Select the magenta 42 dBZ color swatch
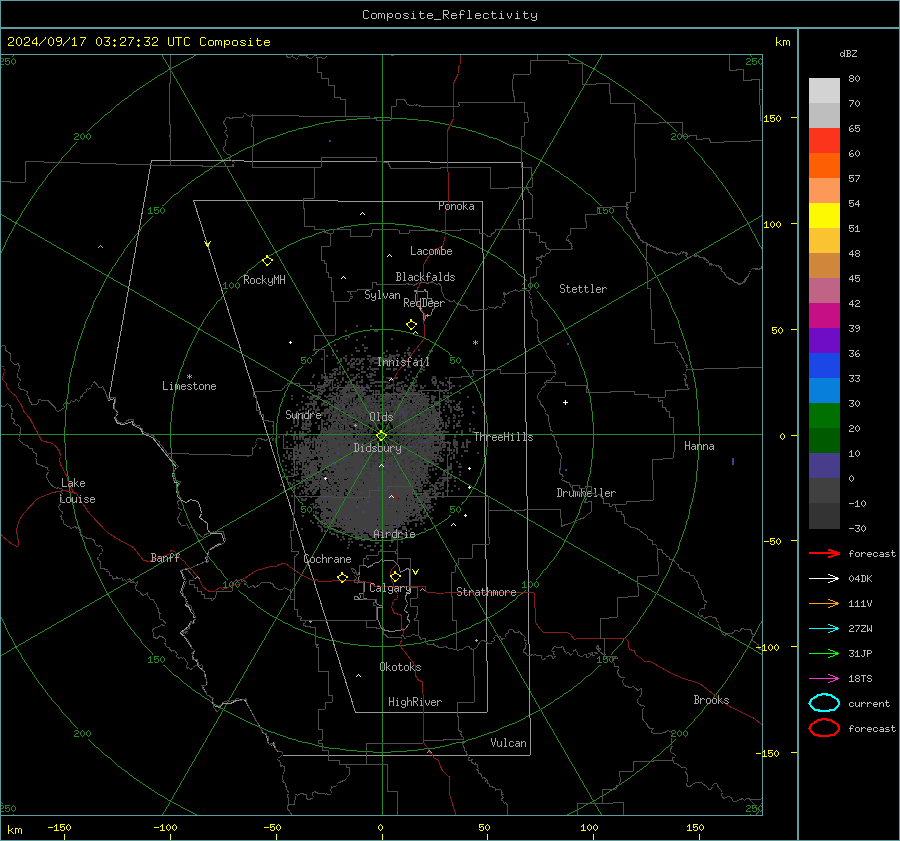900x841 pixels. pos(824,316)
